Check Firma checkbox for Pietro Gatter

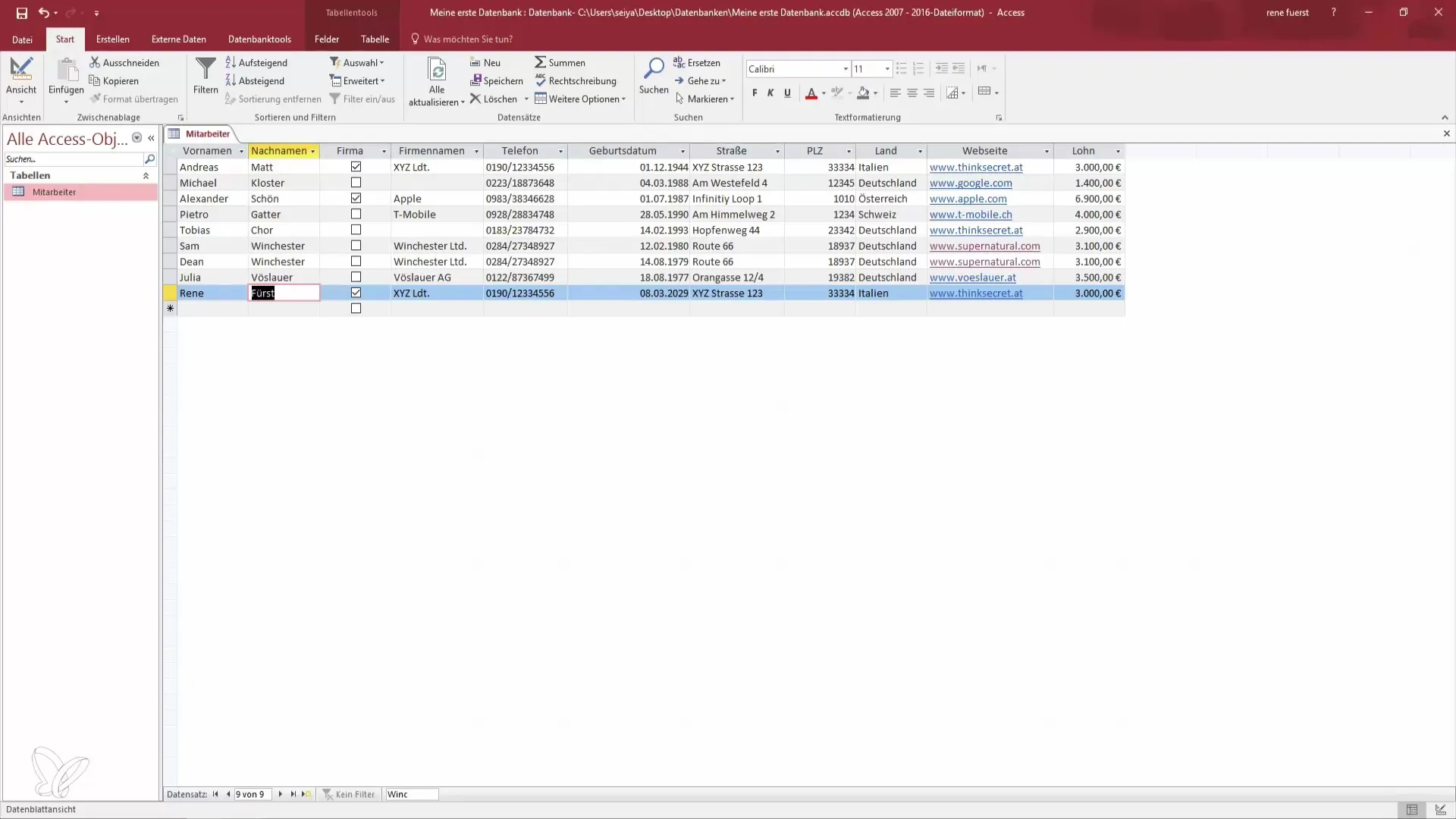click(356, 214)
